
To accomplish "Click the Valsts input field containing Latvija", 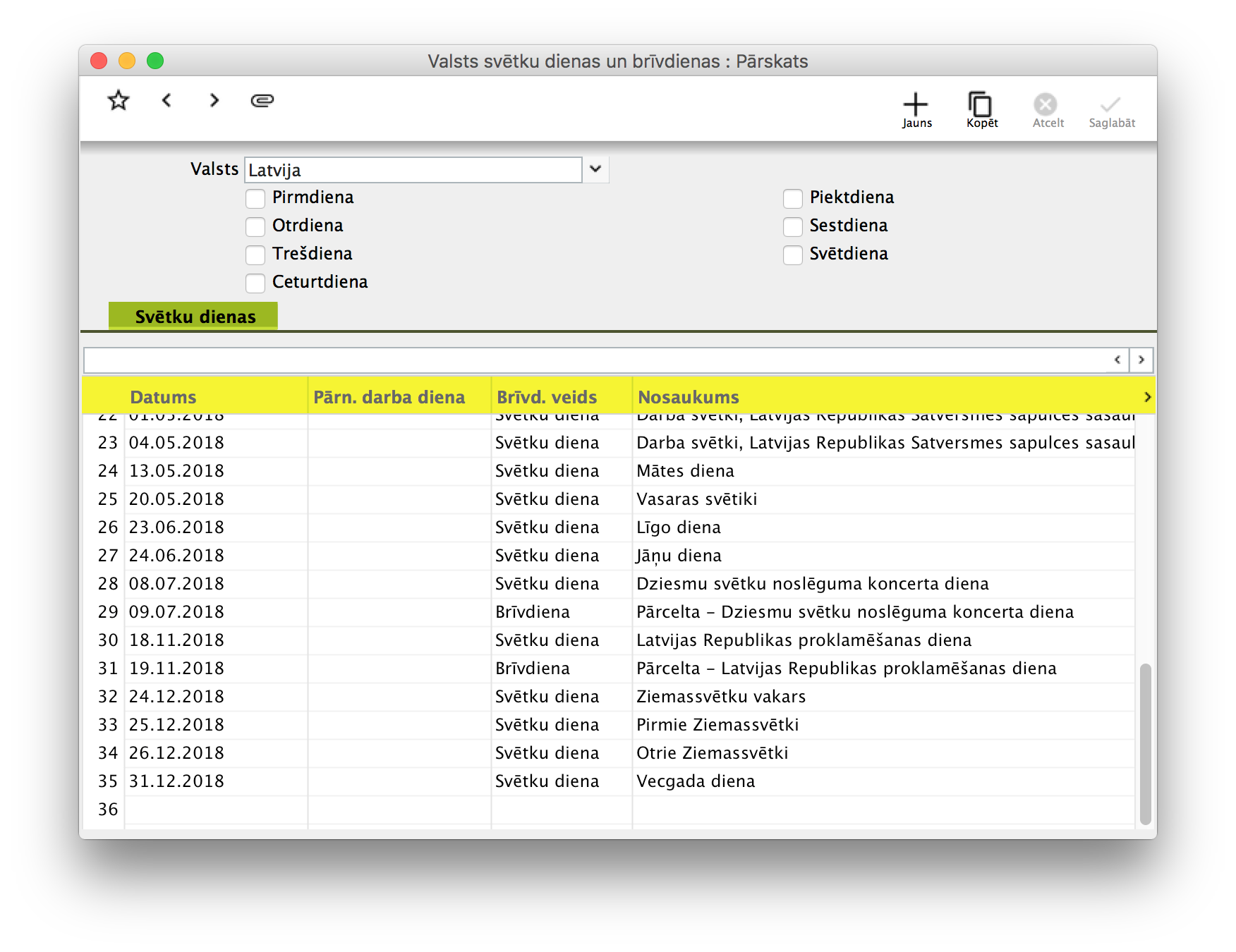I will pyautogui.click(x=413, y=170).
